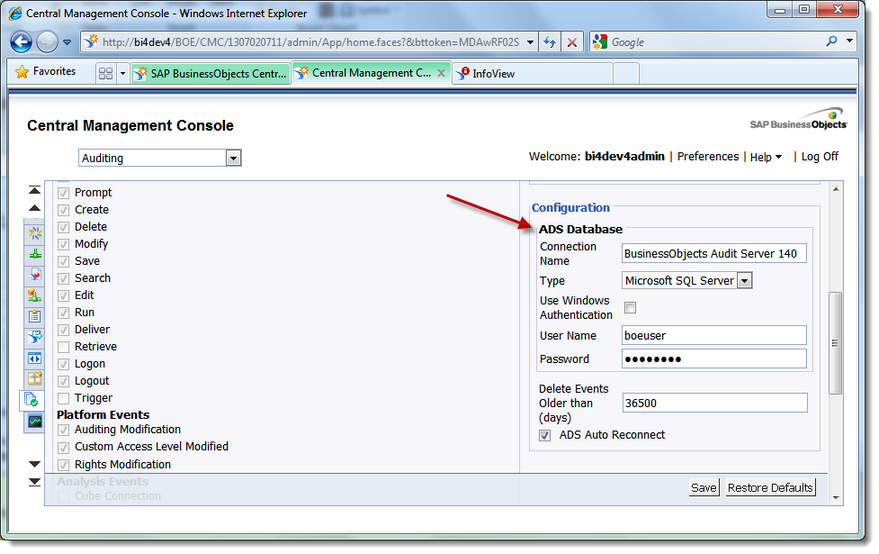Viewport: 879px width, 554px height.
Task: Click the document with red ball sidebar icon
Action: point(35,275)
